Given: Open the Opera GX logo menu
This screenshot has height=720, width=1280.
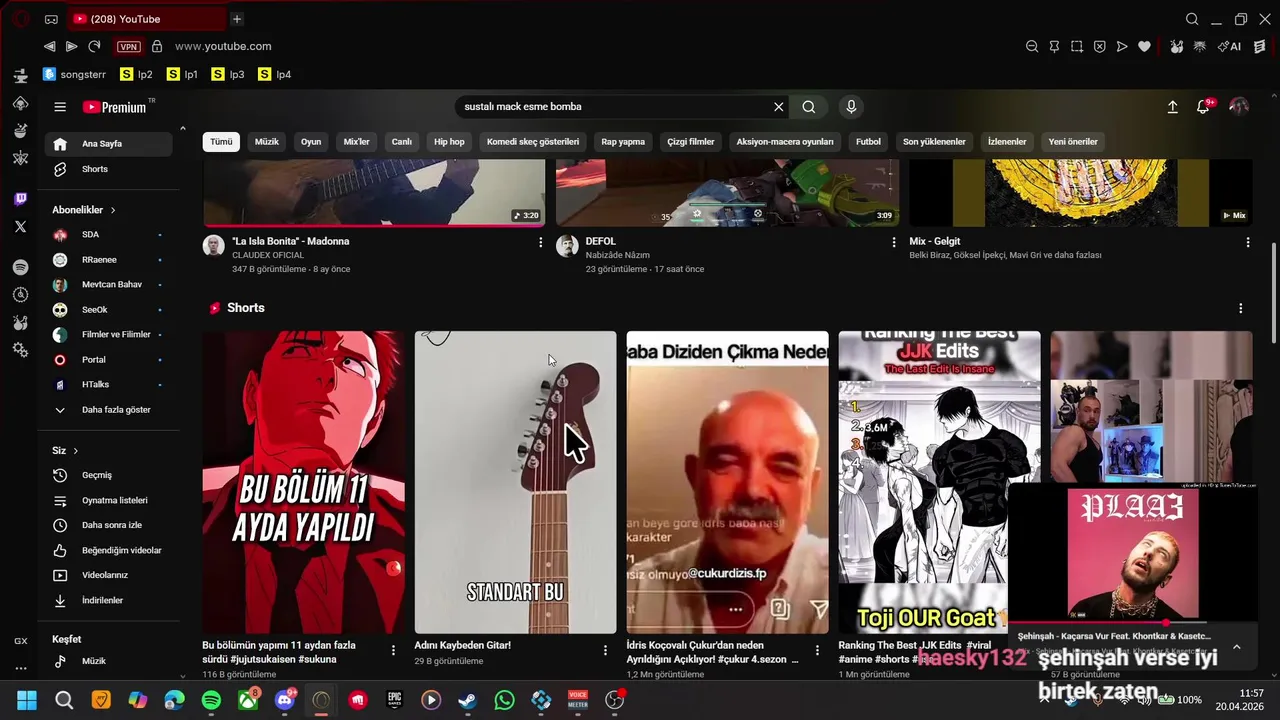Looking at the screenshot, I should click(20, 19).
